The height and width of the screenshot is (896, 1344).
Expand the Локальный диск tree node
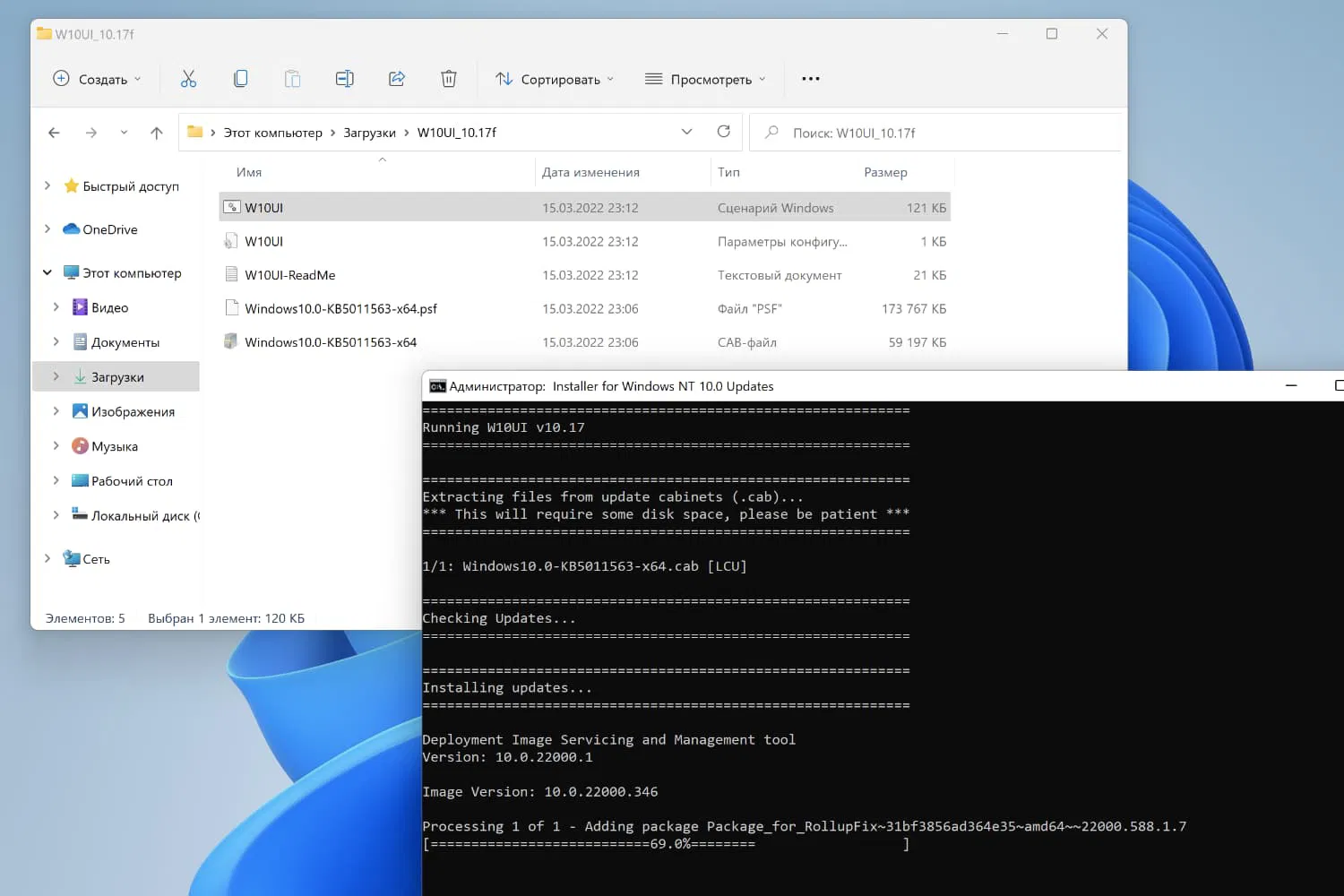pos(56,514)
